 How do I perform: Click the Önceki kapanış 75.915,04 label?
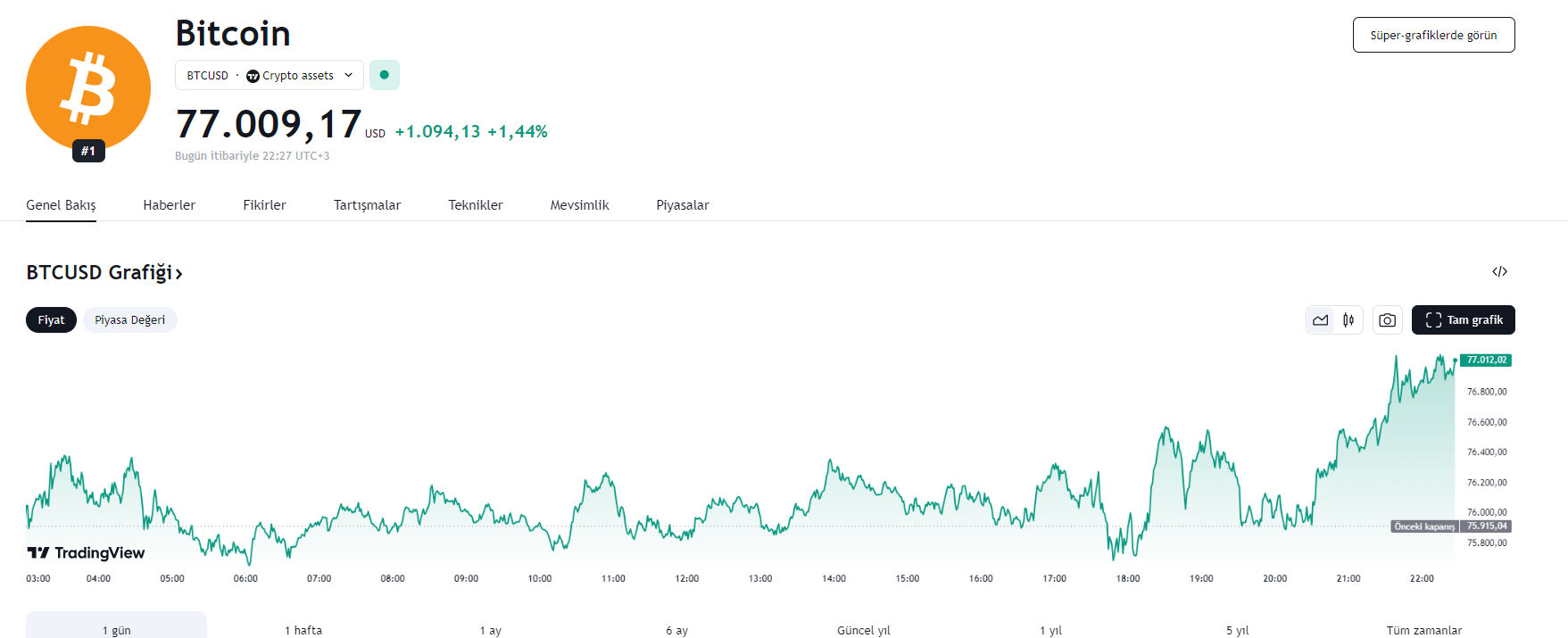[1451, 526]
